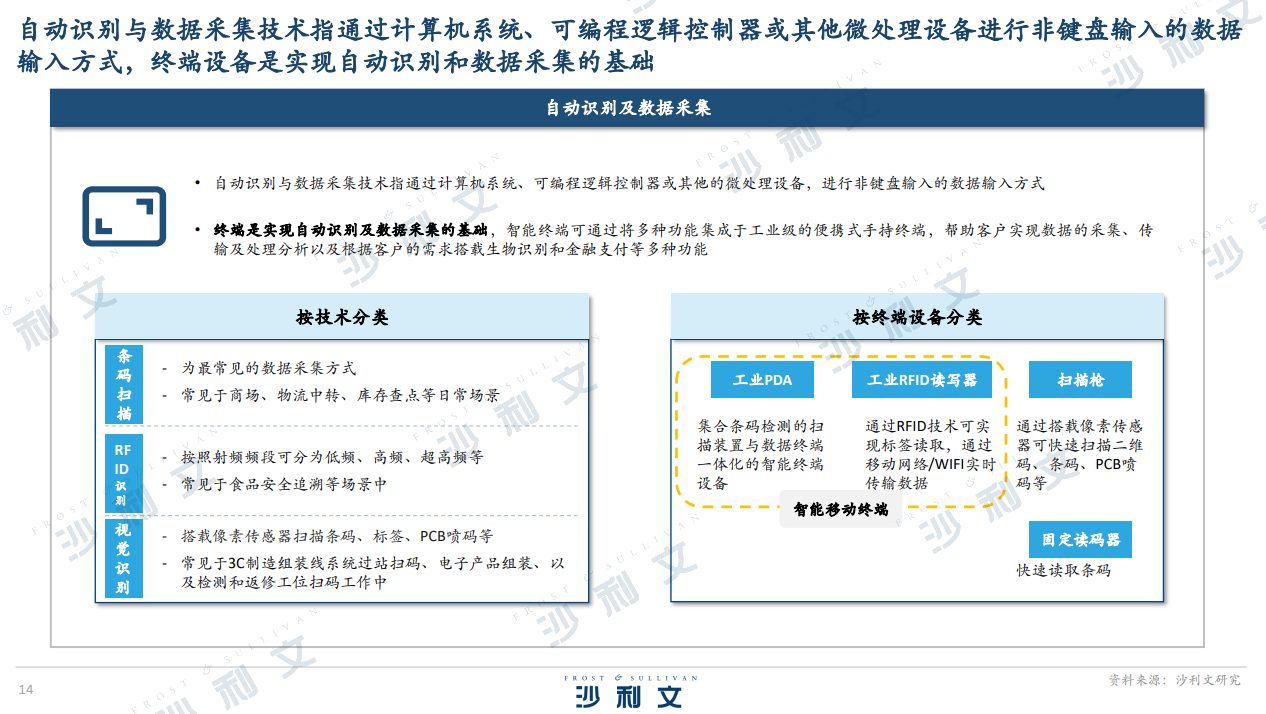Click the 按技术分类 section header
The height and width of the screenshot is (714, 1266).
[x=342, y=318]
